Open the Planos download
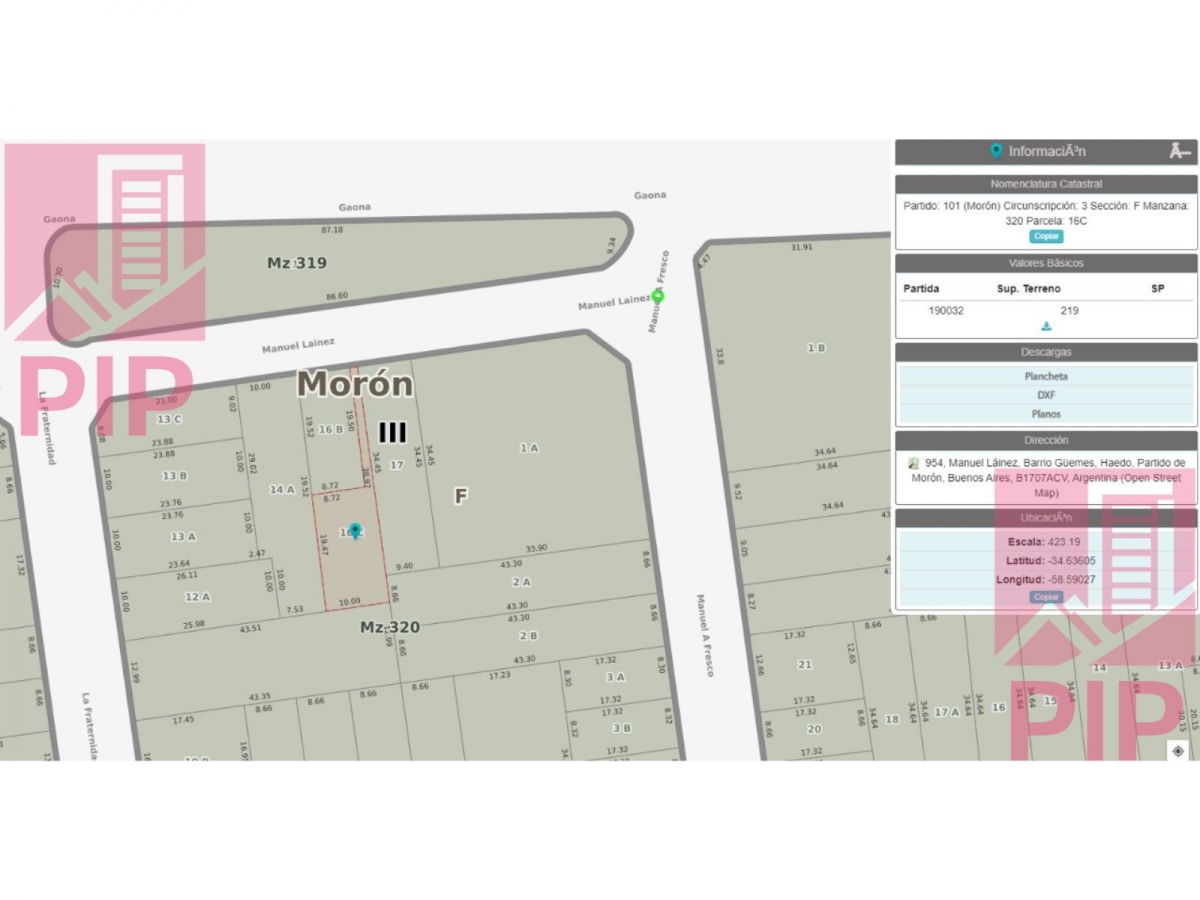The image size is (1200, 900). click(1046, 413)
